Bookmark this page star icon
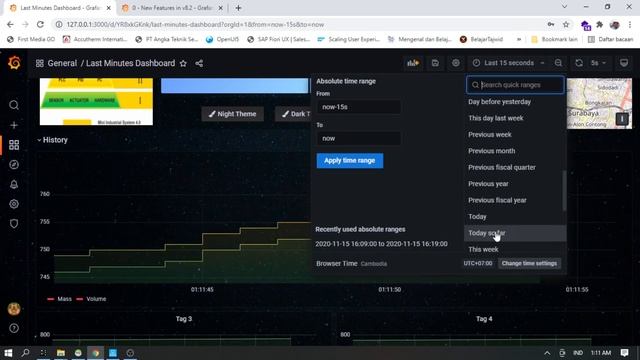 [x=566, y=24]
